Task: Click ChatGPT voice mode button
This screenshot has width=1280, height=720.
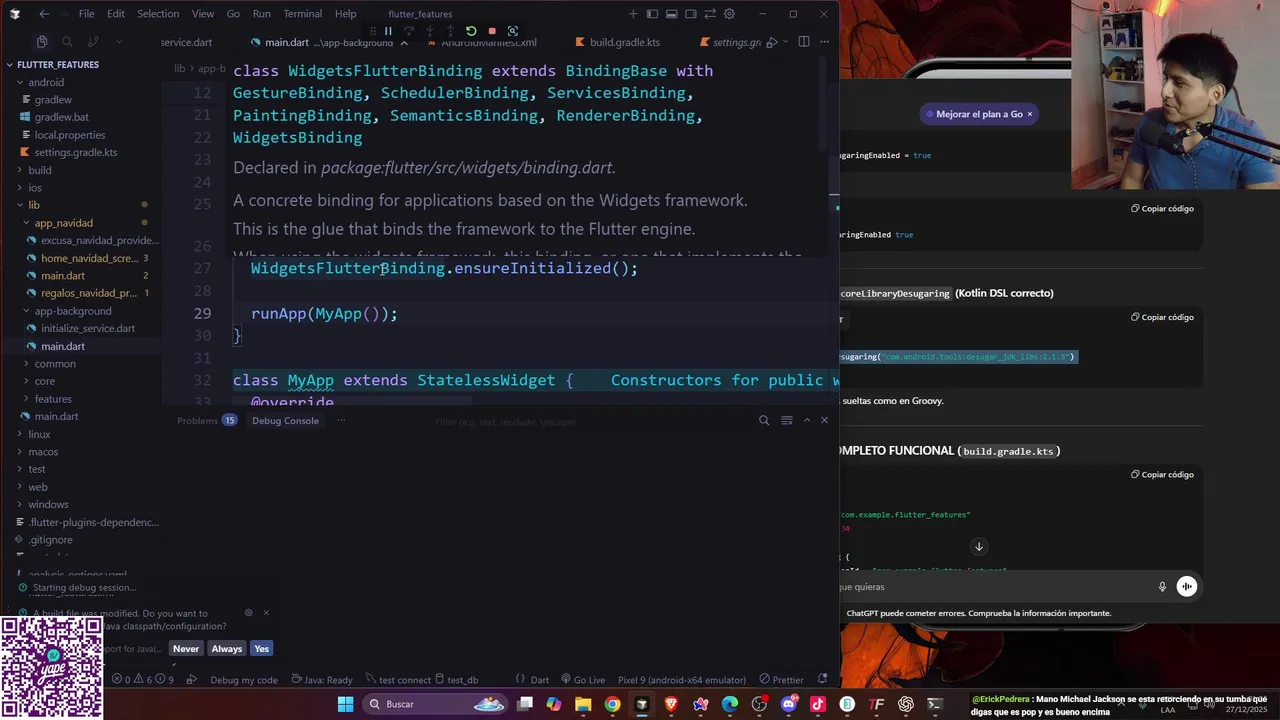Action: [1187, 587]
